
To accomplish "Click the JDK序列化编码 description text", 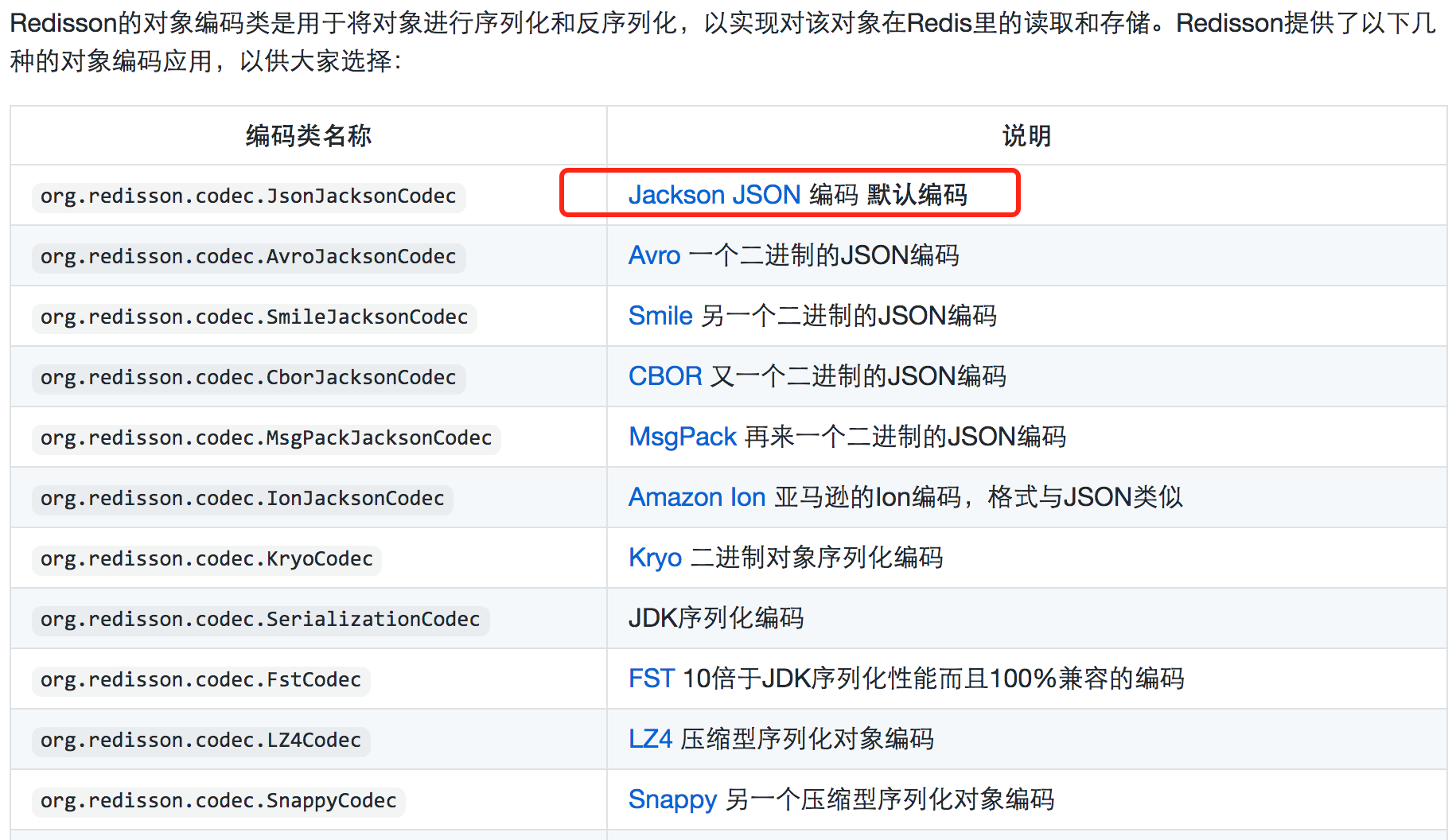I will [x=716, y=618].
